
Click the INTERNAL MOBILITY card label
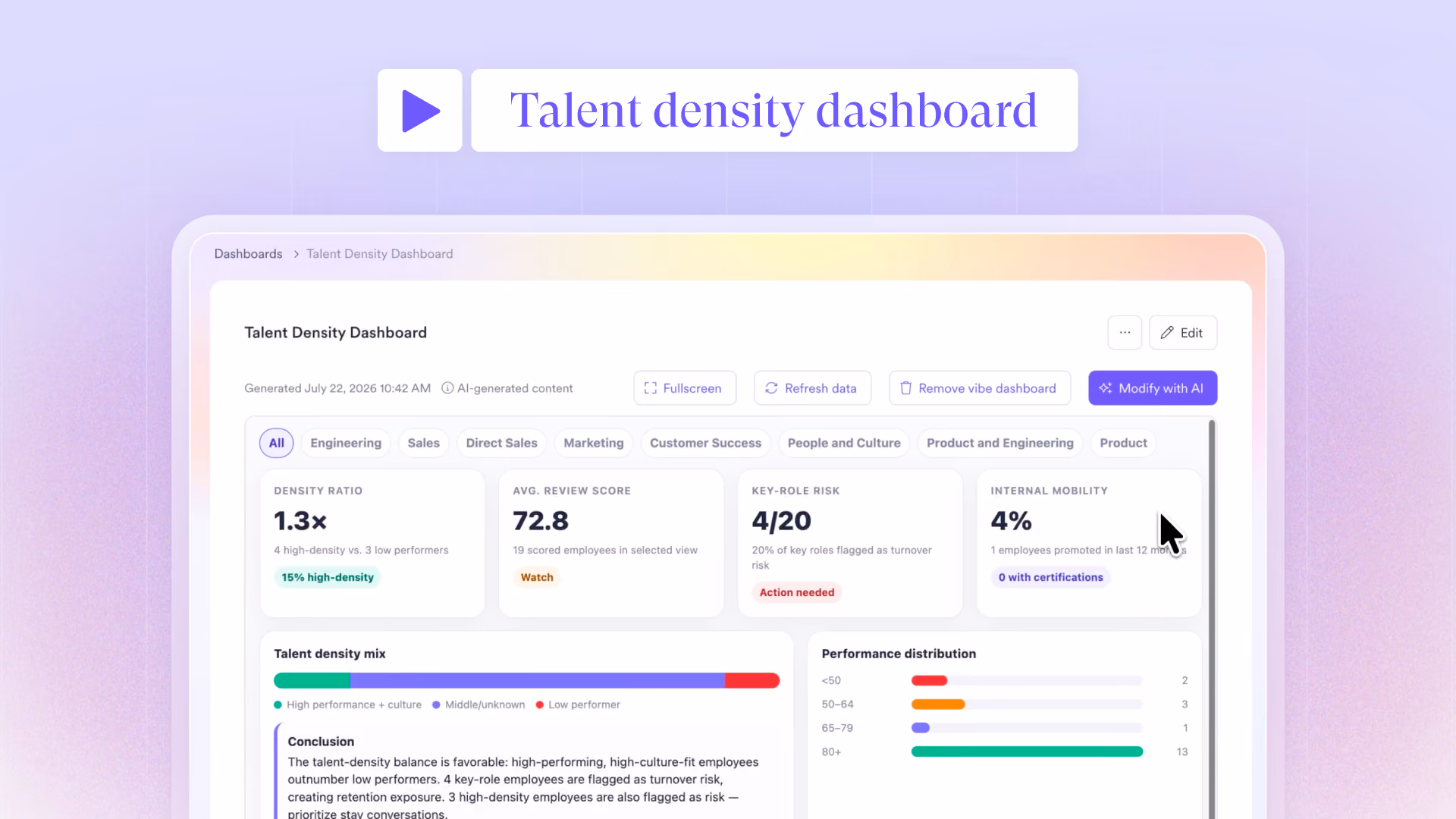pos(1049,491)
